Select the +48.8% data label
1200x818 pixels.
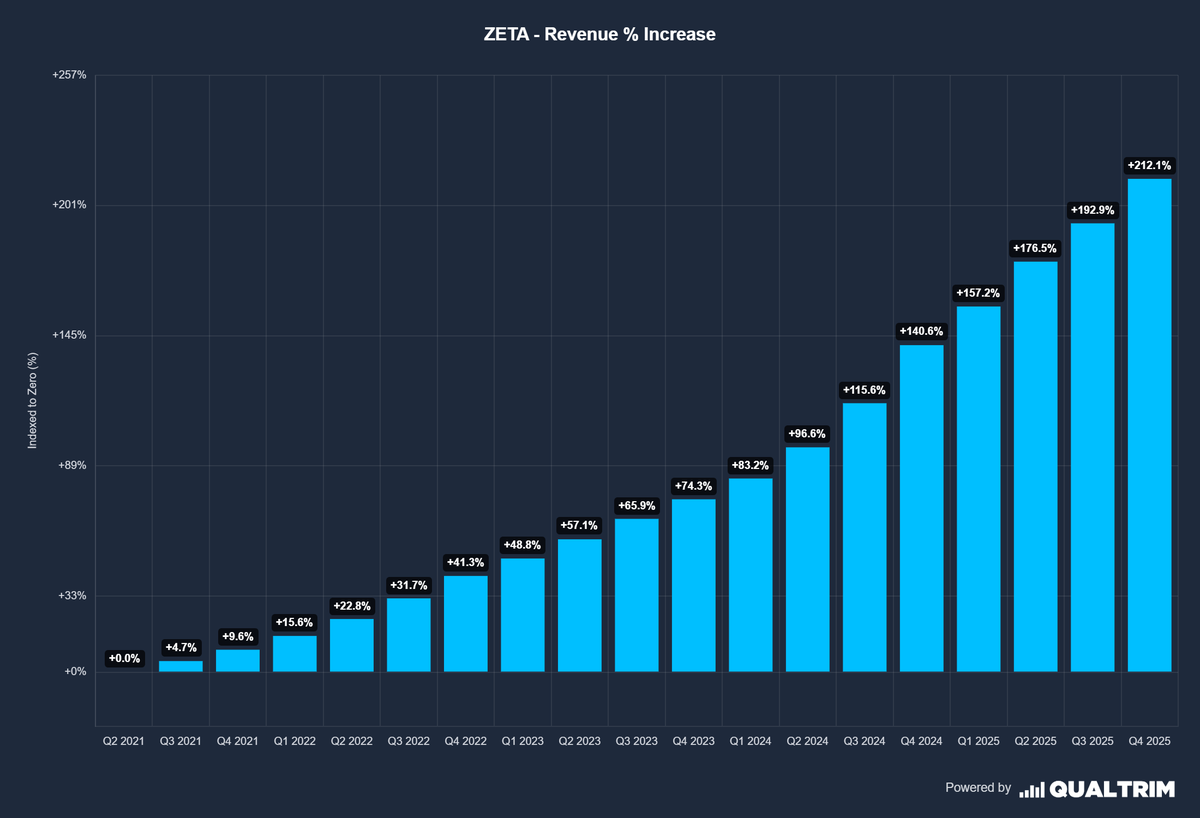522,545
